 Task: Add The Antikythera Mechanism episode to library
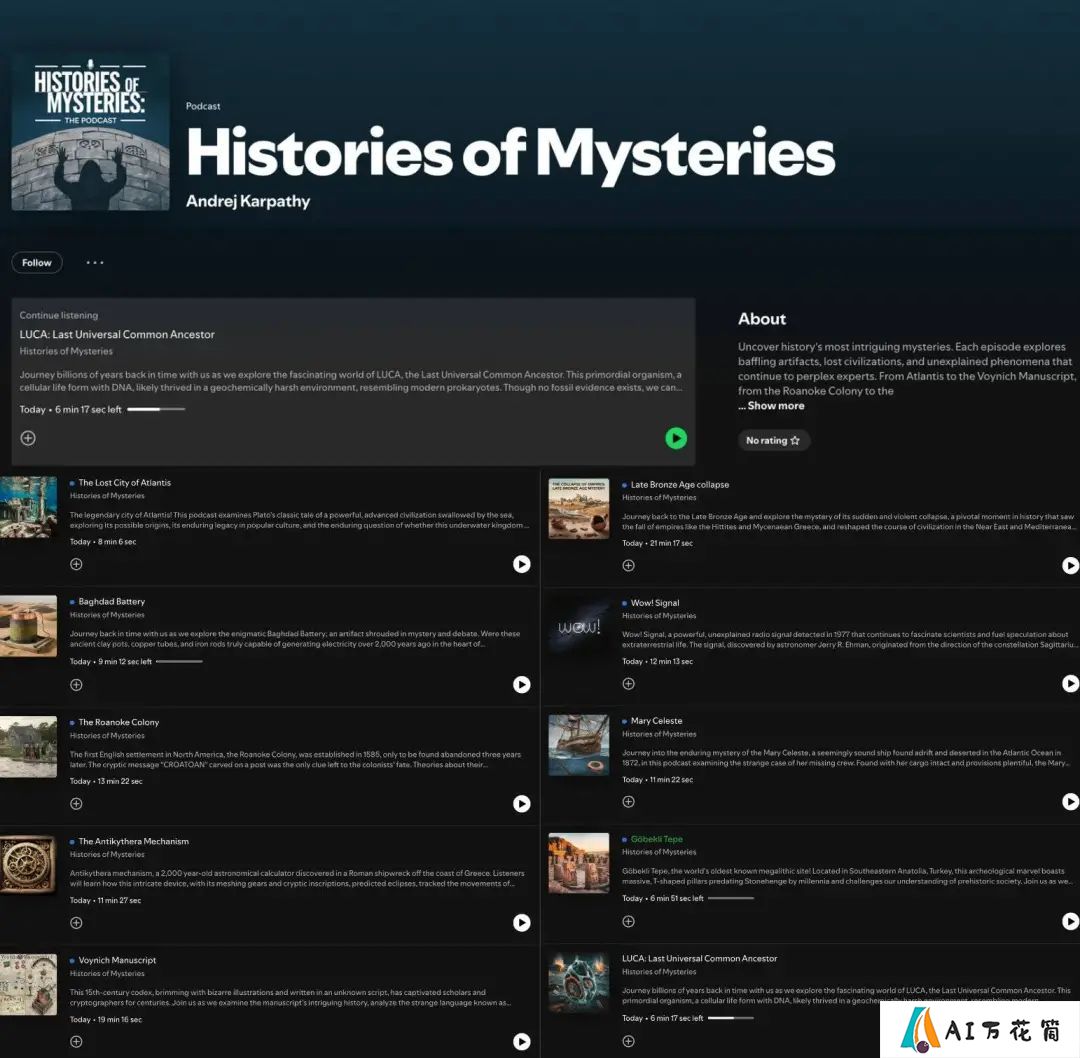(76, 922)
